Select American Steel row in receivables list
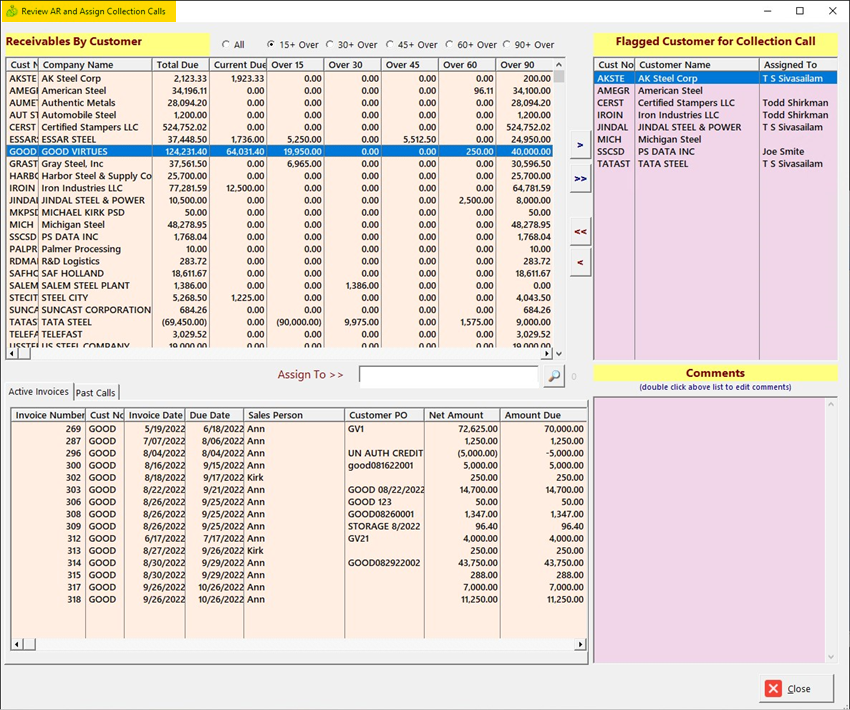Screen dimensions: 850x710 [280, 91]
